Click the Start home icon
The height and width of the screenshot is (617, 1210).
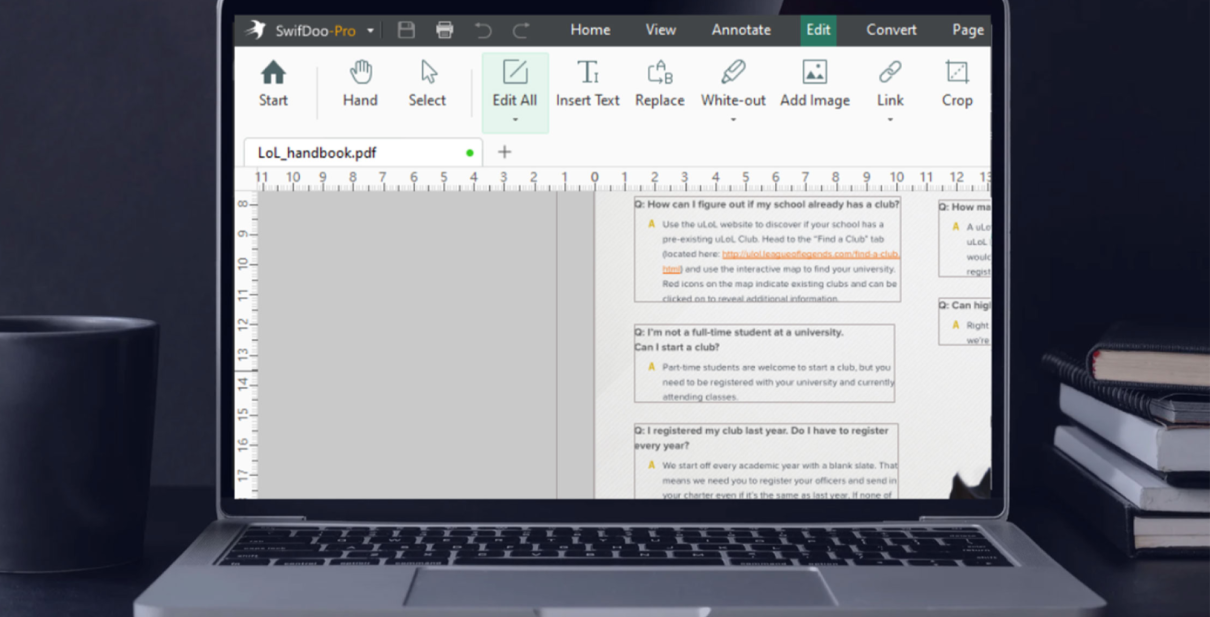273,74
